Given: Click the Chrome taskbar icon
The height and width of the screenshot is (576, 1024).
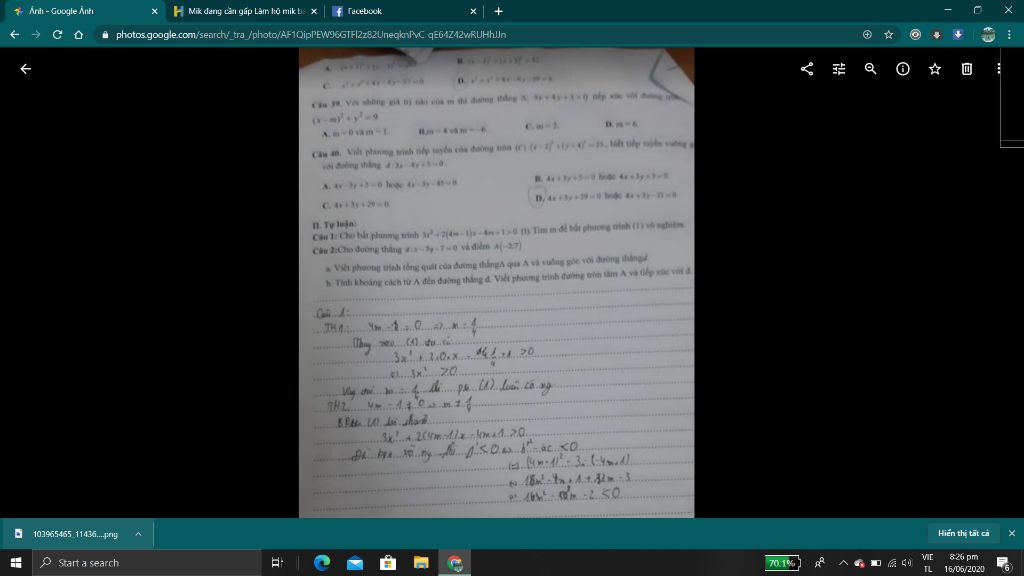Looking at the screenshot, I should [455, 562].
